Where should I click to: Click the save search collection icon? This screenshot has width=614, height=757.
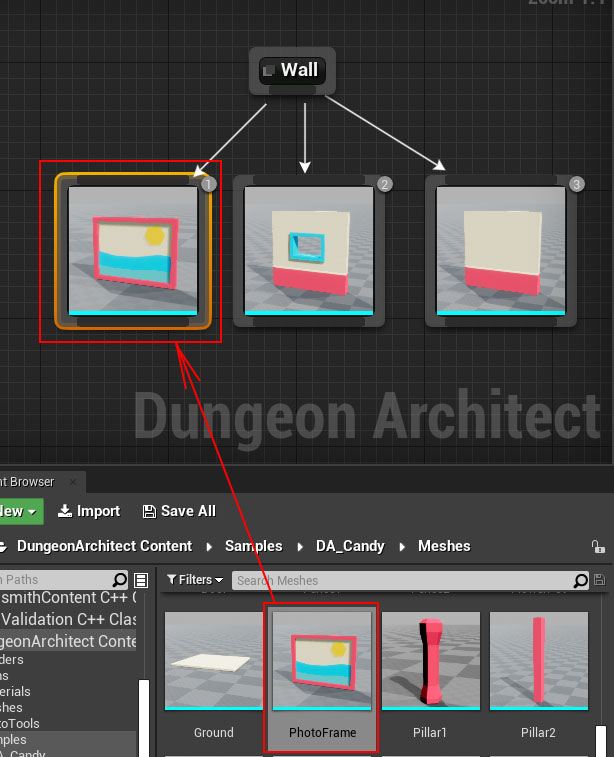tap(600, 580)
